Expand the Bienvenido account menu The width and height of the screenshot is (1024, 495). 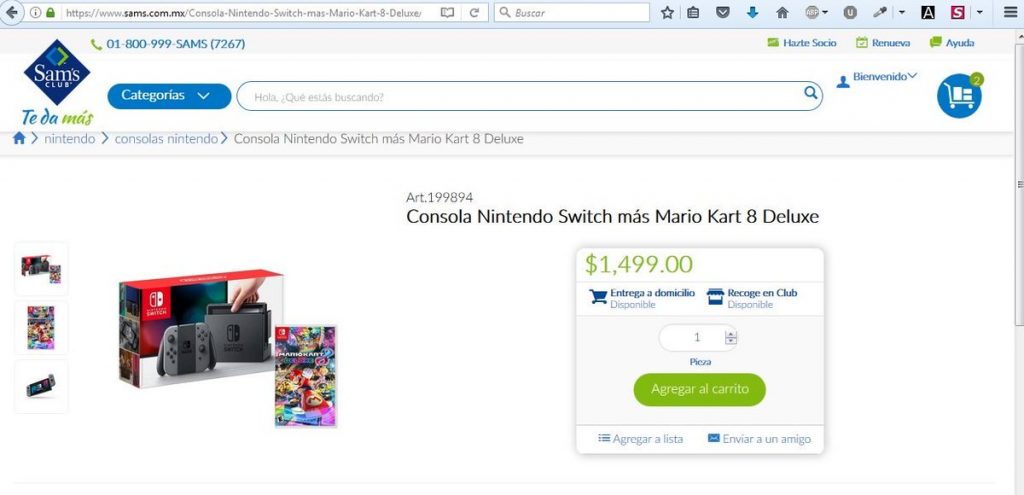pyautogui.click(x=878, y=78)
